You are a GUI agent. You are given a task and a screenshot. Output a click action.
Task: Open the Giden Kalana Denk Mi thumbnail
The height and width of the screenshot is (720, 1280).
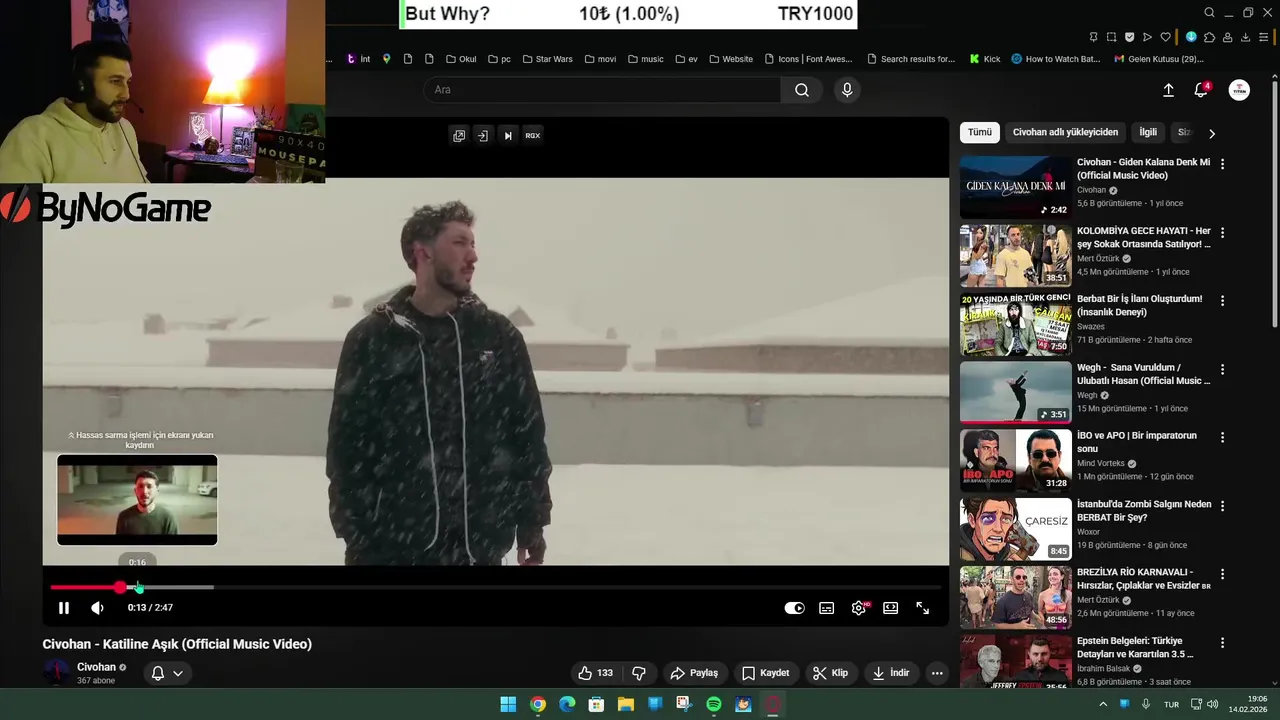tap(1015, 187)
